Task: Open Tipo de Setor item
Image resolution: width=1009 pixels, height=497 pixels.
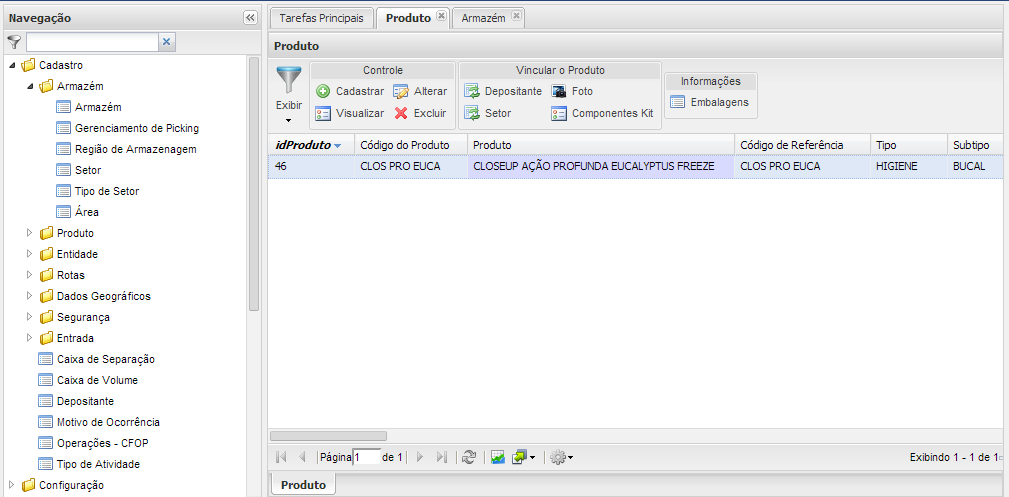Action: (x=97, y=191)
